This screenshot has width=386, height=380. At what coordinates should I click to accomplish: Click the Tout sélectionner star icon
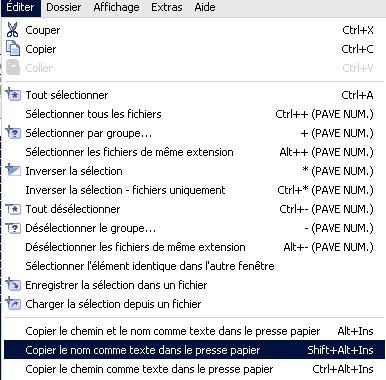coord(13,95)
